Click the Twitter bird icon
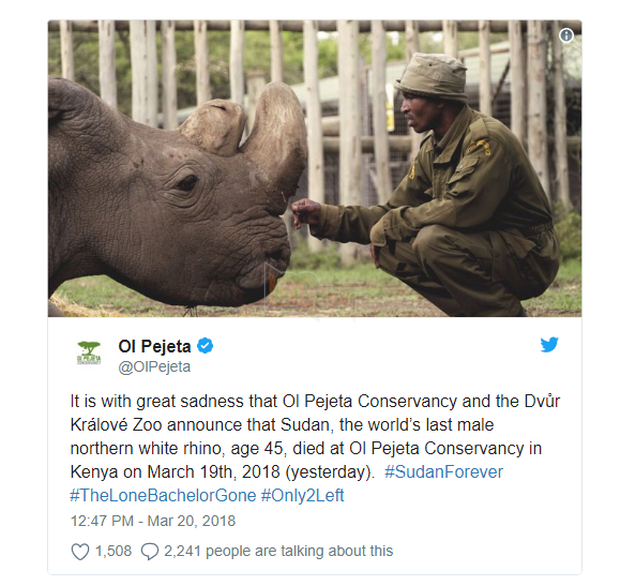Image resolution: width=620 pixels, height=586 pixels. (x=549, y=345)
